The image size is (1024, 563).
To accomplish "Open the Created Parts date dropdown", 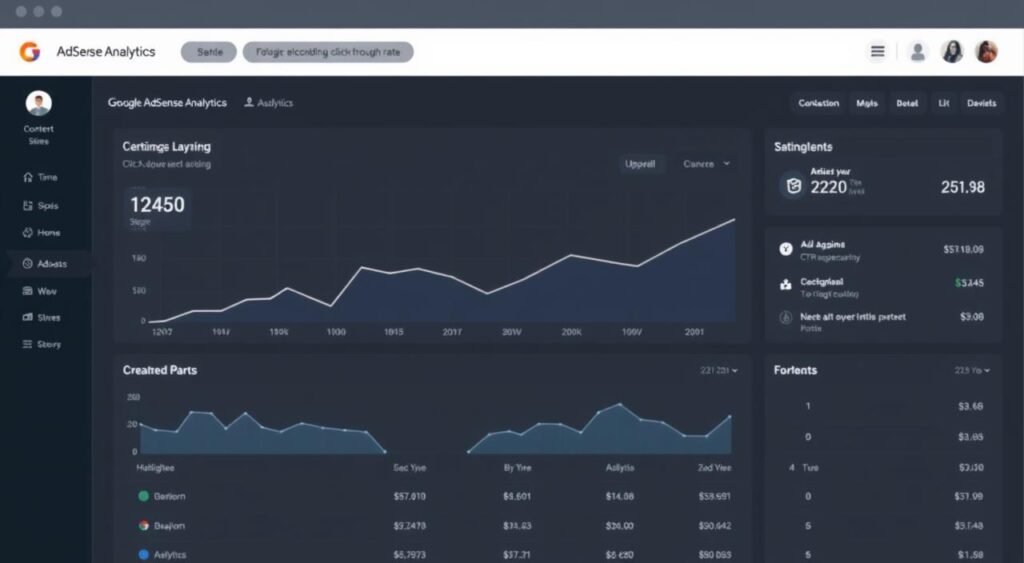I will coord(718,370).
